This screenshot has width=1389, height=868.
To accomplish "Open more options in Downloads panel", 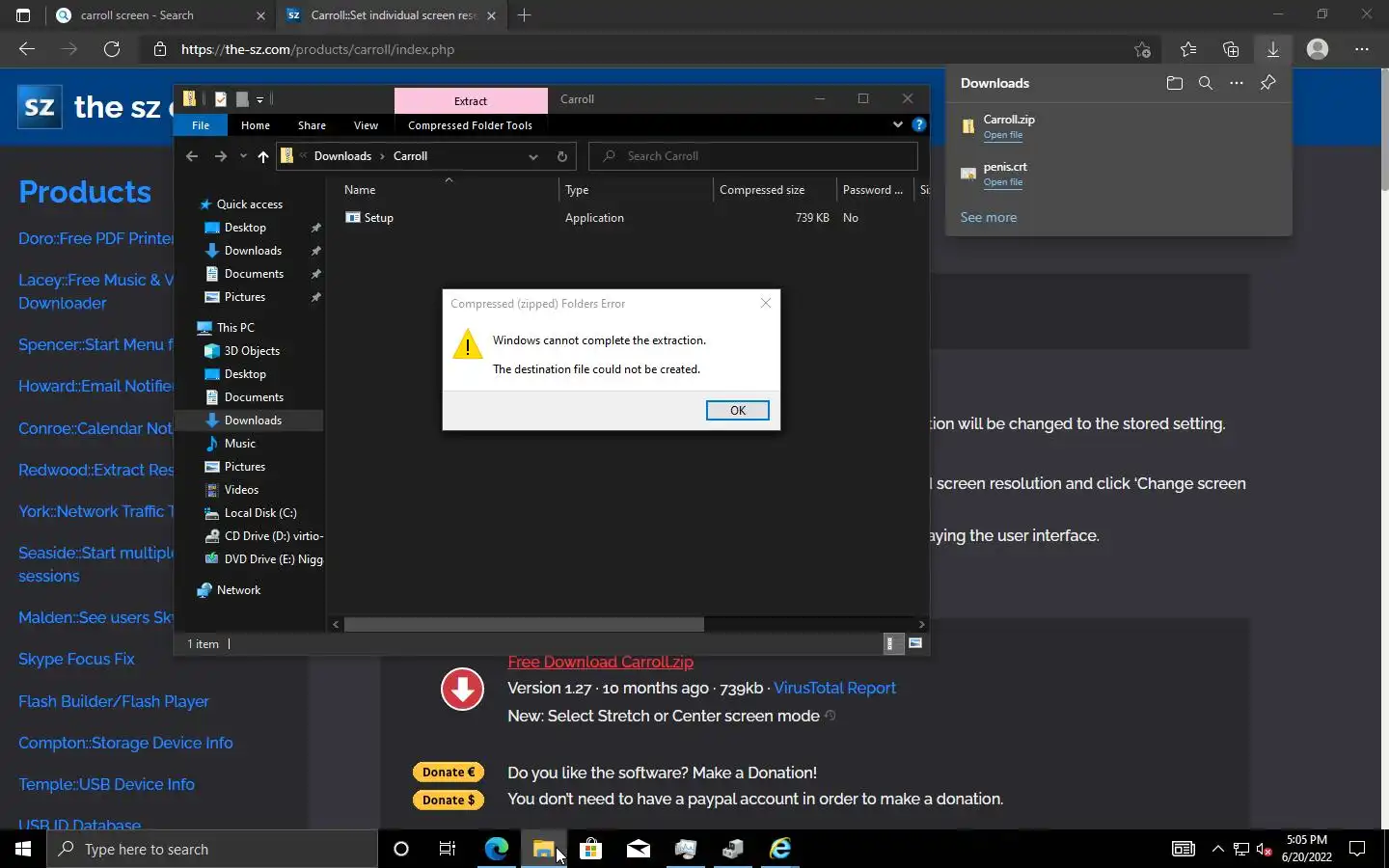I will point(1236,83).
